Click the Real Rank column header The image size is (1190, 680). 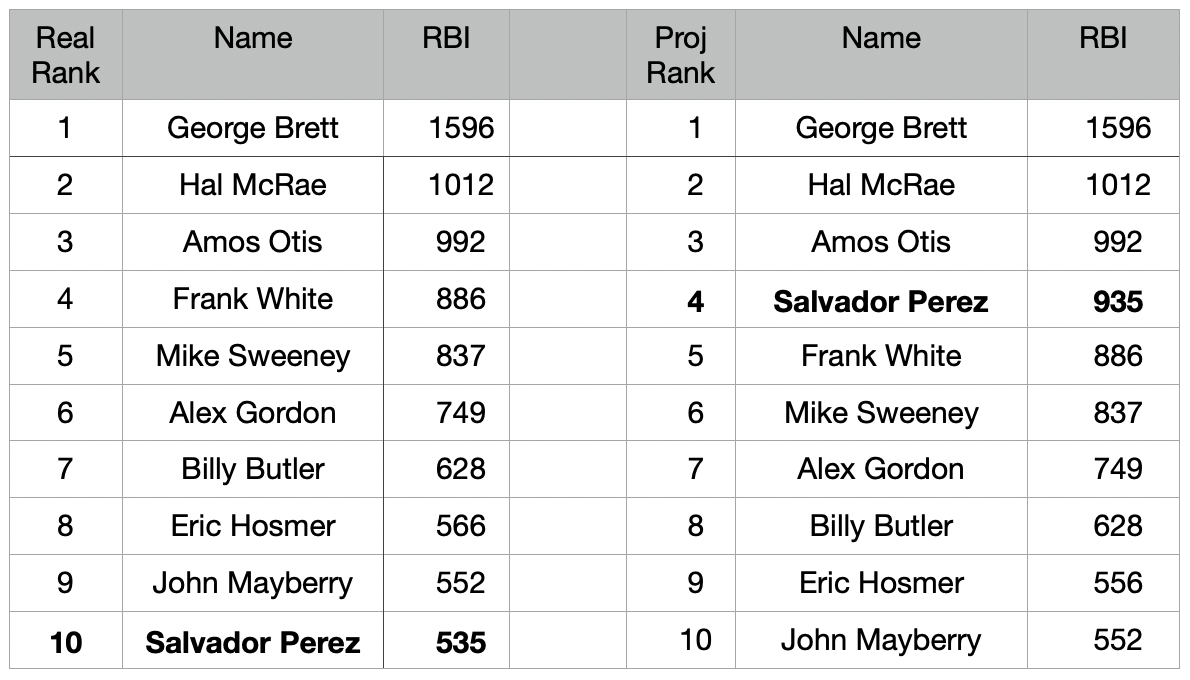pyautogui.click(x=66, y=55)
